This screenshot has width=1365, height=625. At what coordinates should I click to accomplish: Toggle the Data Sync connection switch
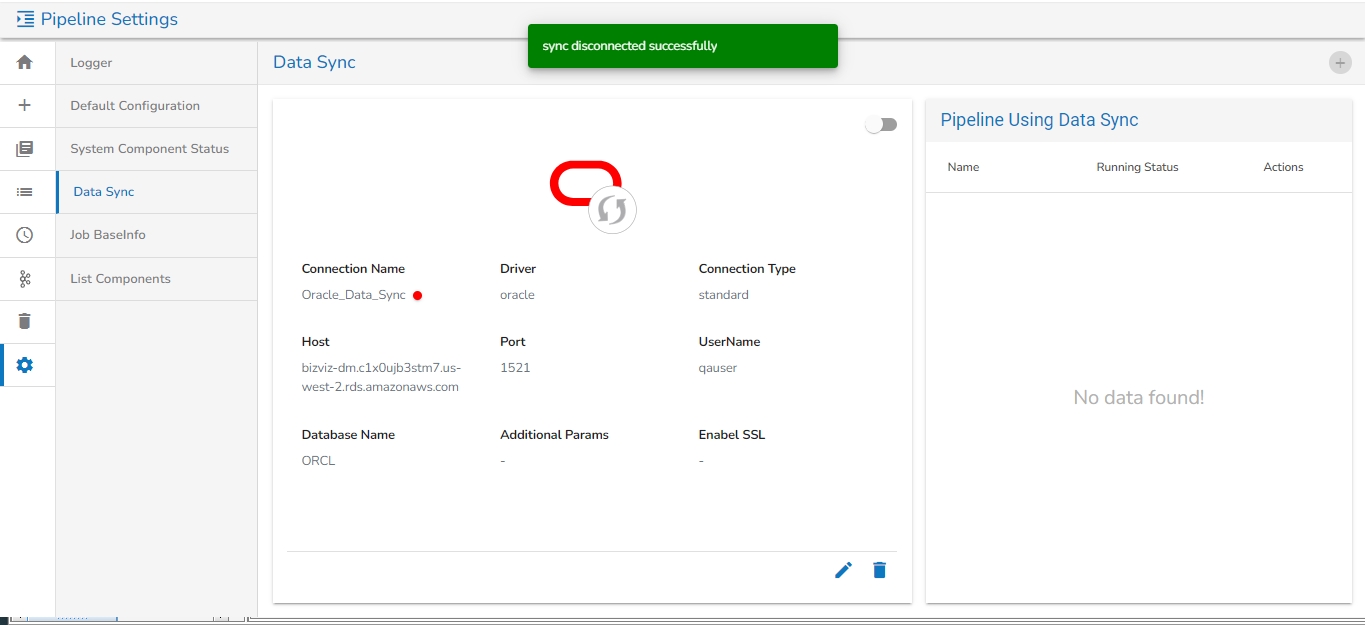click(x=881, y=124)
